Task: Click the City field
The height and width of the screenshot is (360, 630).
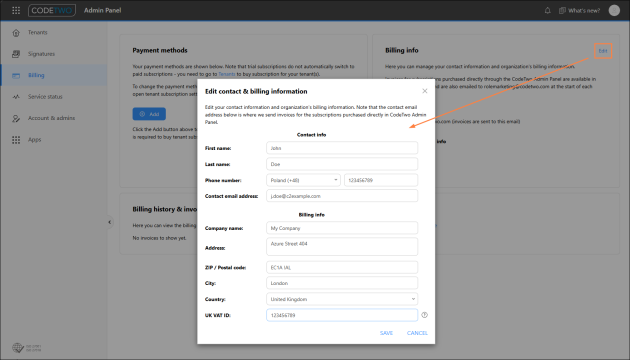Action: tap(342, 283)
